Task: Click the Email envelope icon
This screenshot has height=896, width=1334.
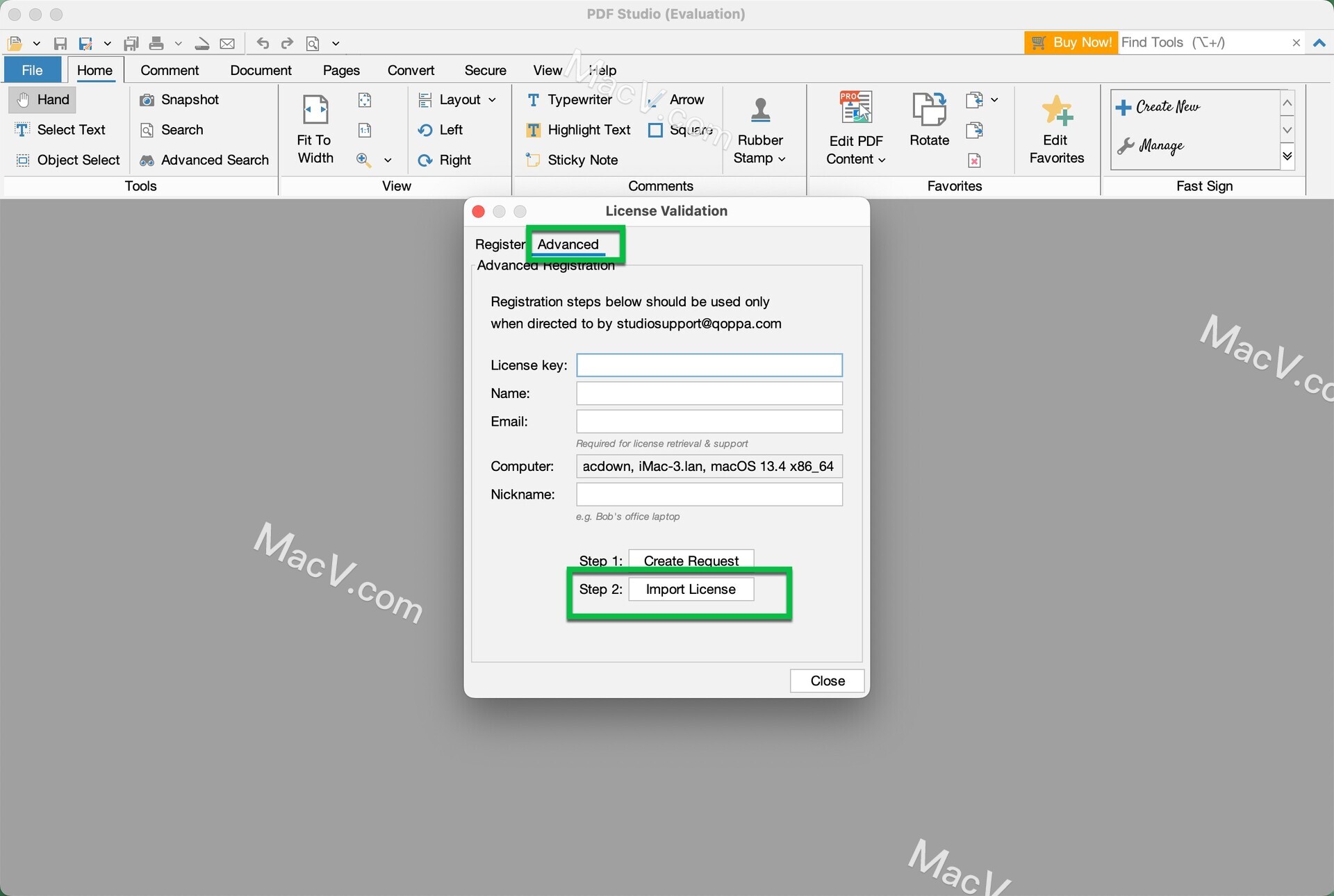Action: 227,43
